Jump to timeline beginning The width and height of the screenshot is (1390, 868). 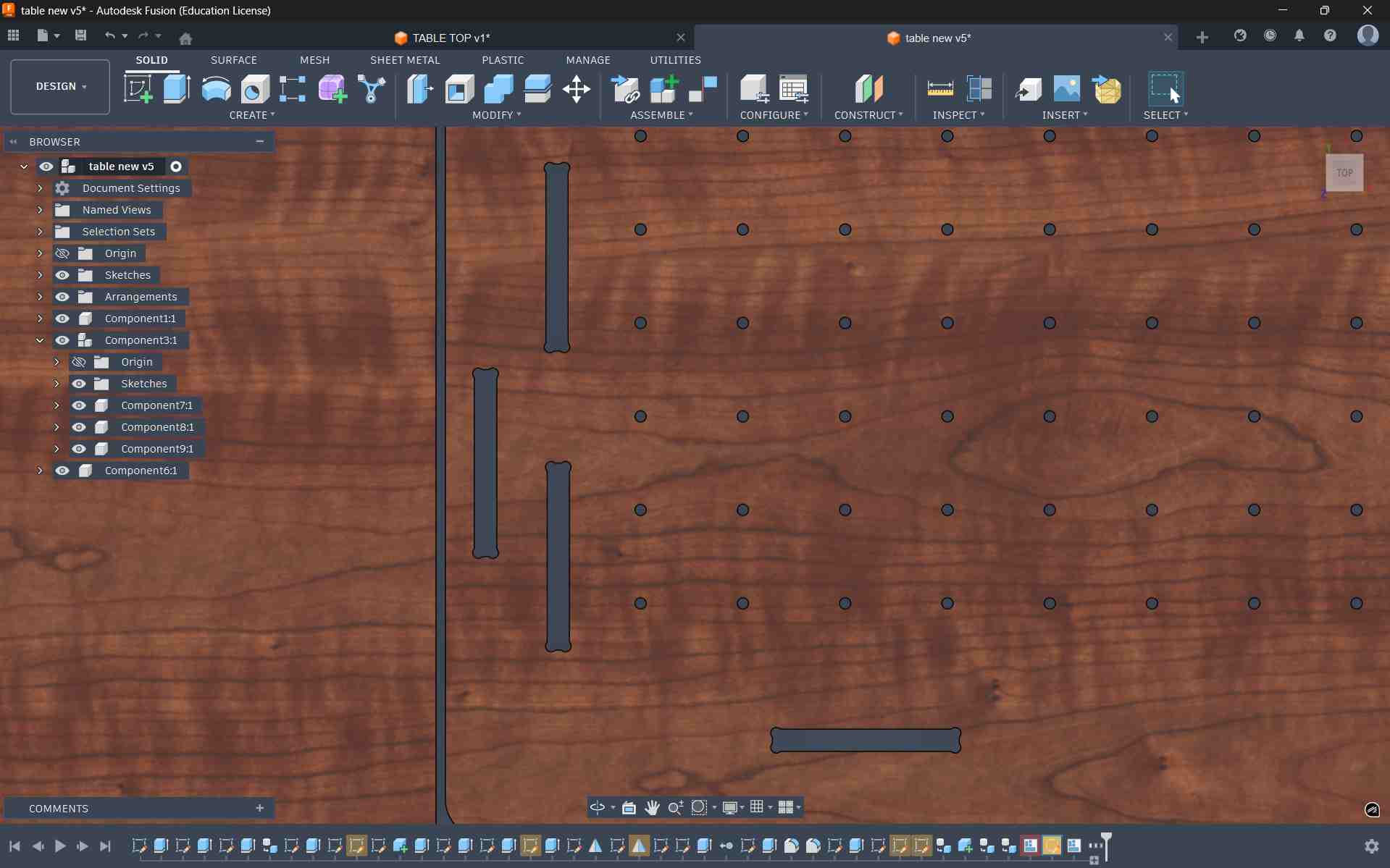pyautogui.click(x=14, y=846)
